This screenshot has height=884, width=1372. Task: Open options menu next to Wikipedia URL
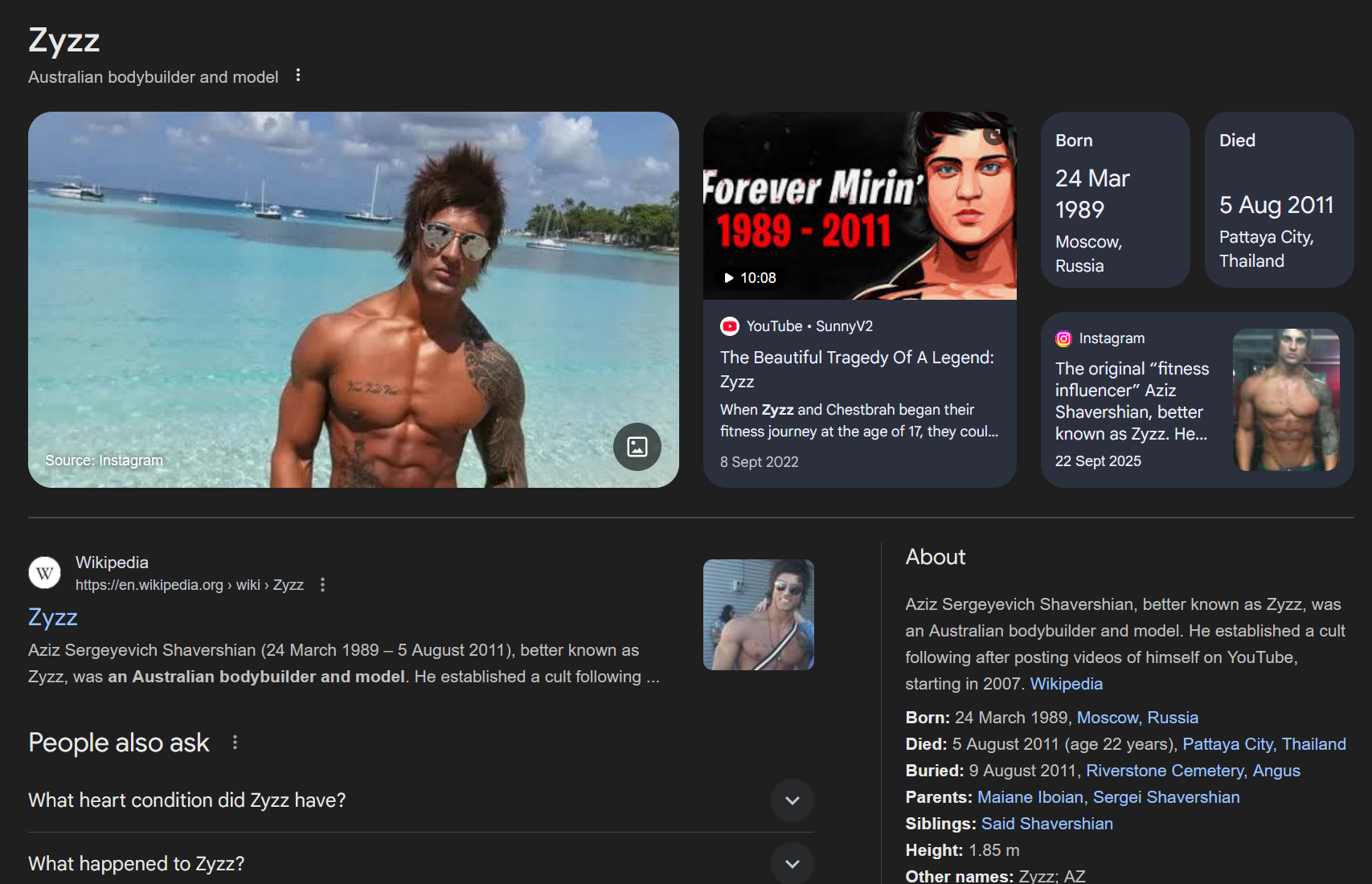pyautogui.click(x=323, y=585)
